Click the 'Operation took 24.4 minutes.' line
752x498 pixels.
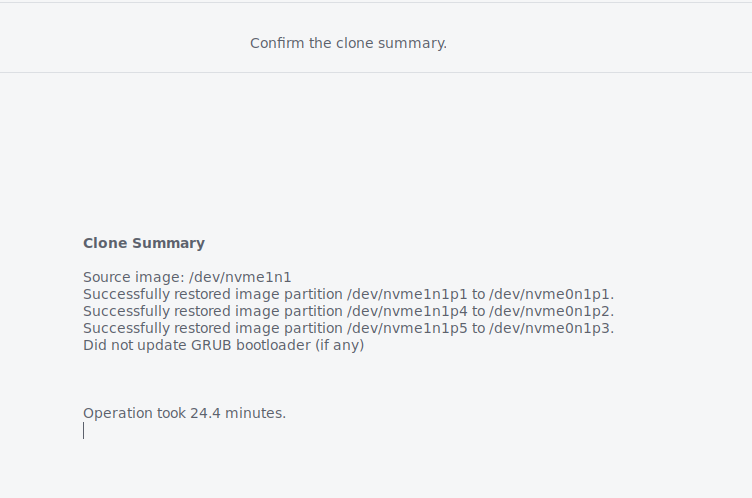click(x=185, y=413)
